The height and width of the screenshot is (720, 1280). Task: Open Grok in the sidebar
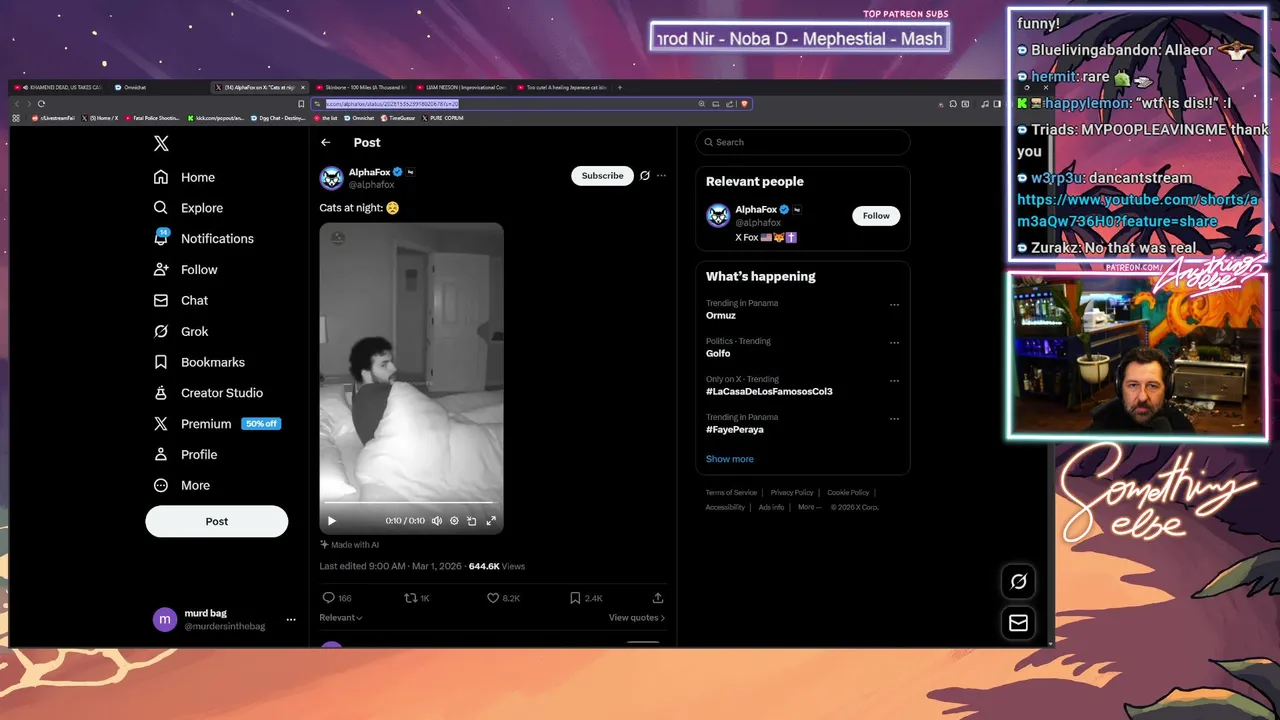(181, 331)
